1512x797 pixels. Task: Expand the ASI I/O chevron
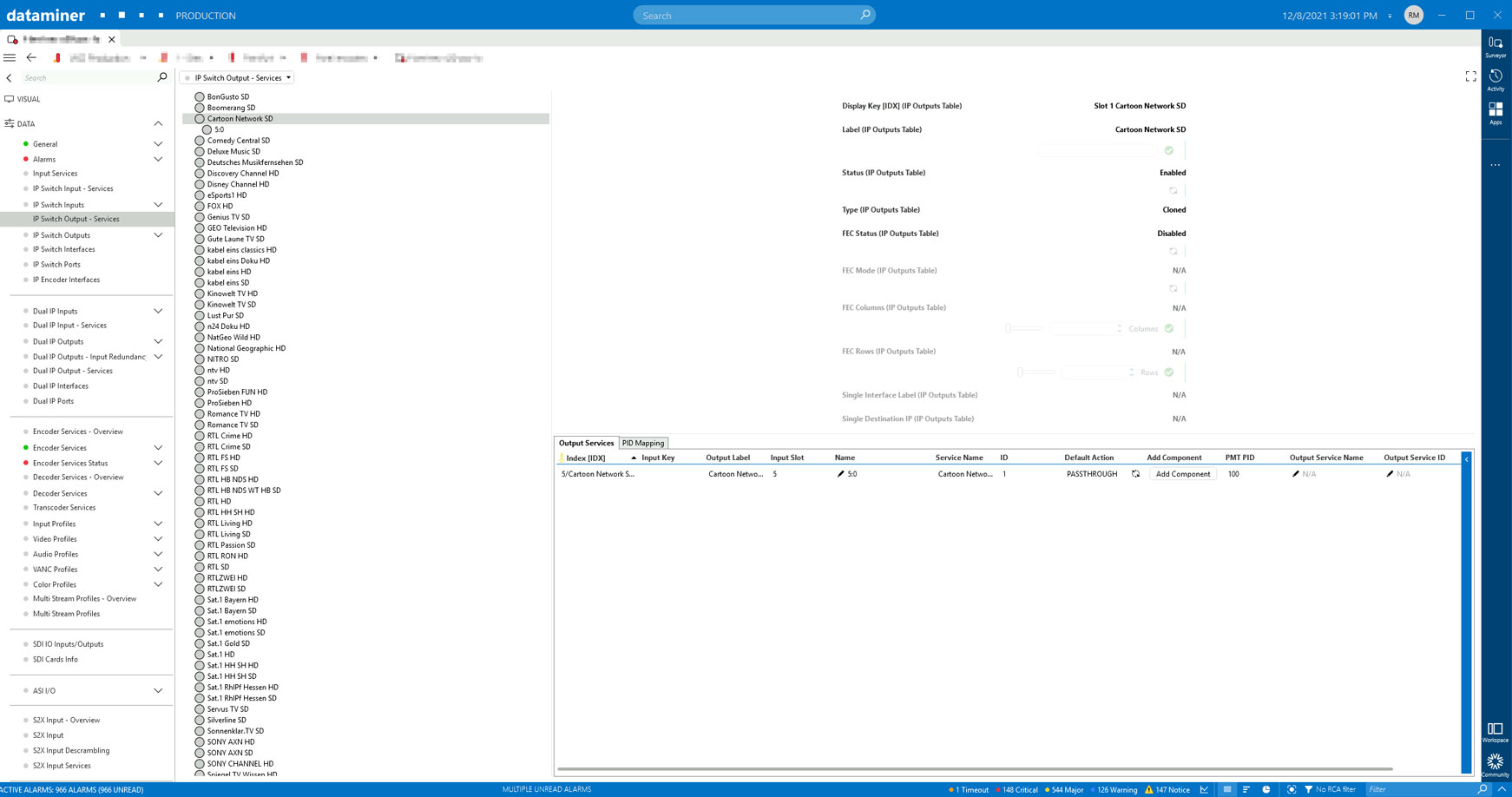pyautogui.click(x=158, y=691)
